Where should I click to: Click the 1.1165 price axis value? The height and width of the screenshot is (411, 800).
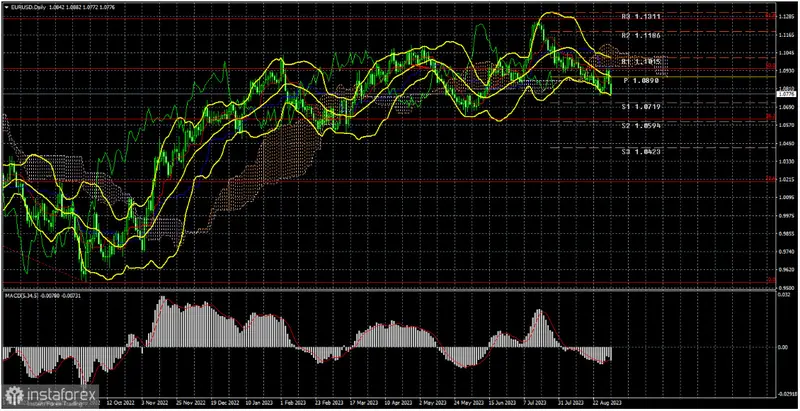(788, 35)
